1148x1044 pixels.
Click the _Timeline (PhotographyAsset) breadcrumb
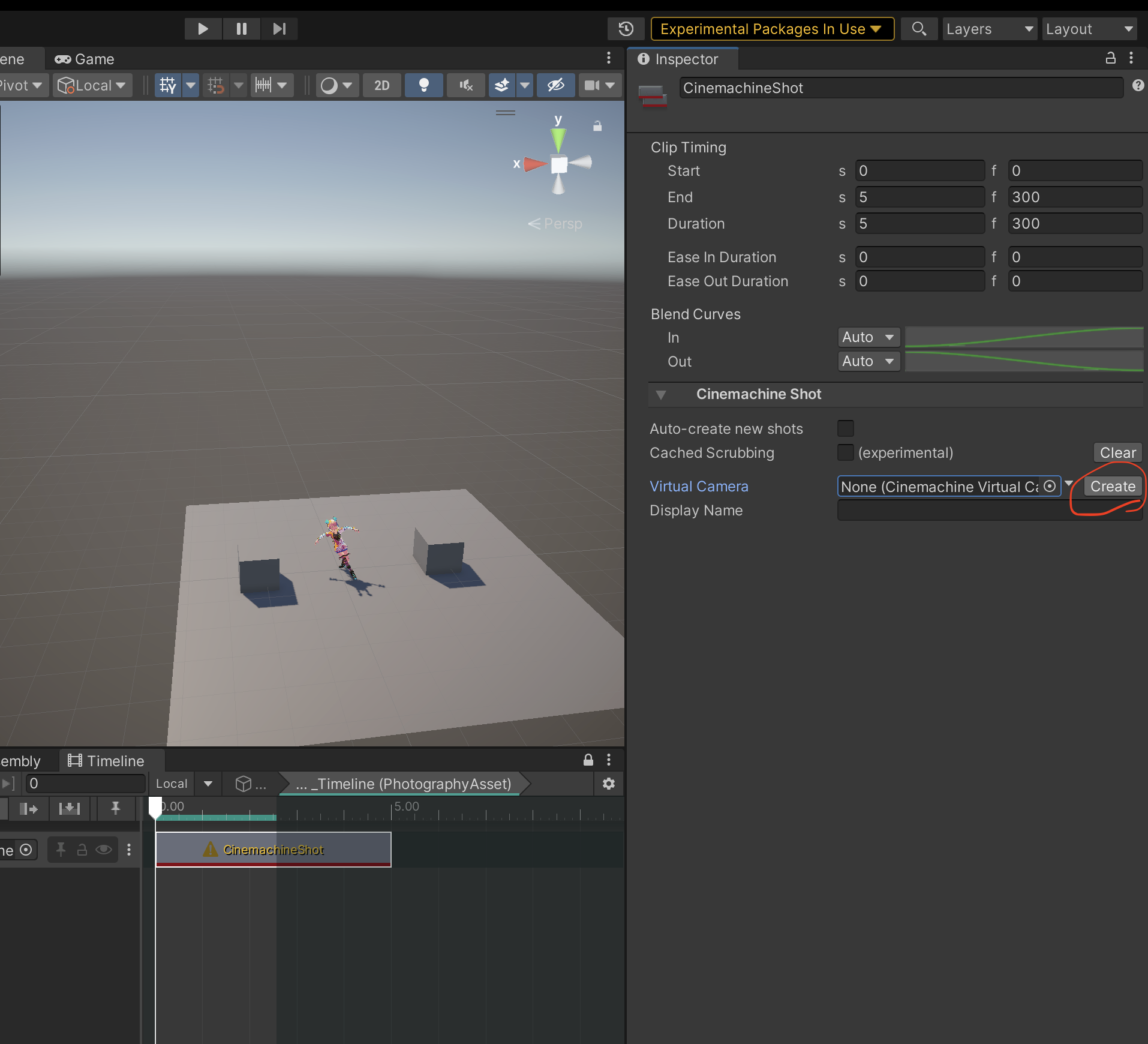404,784
